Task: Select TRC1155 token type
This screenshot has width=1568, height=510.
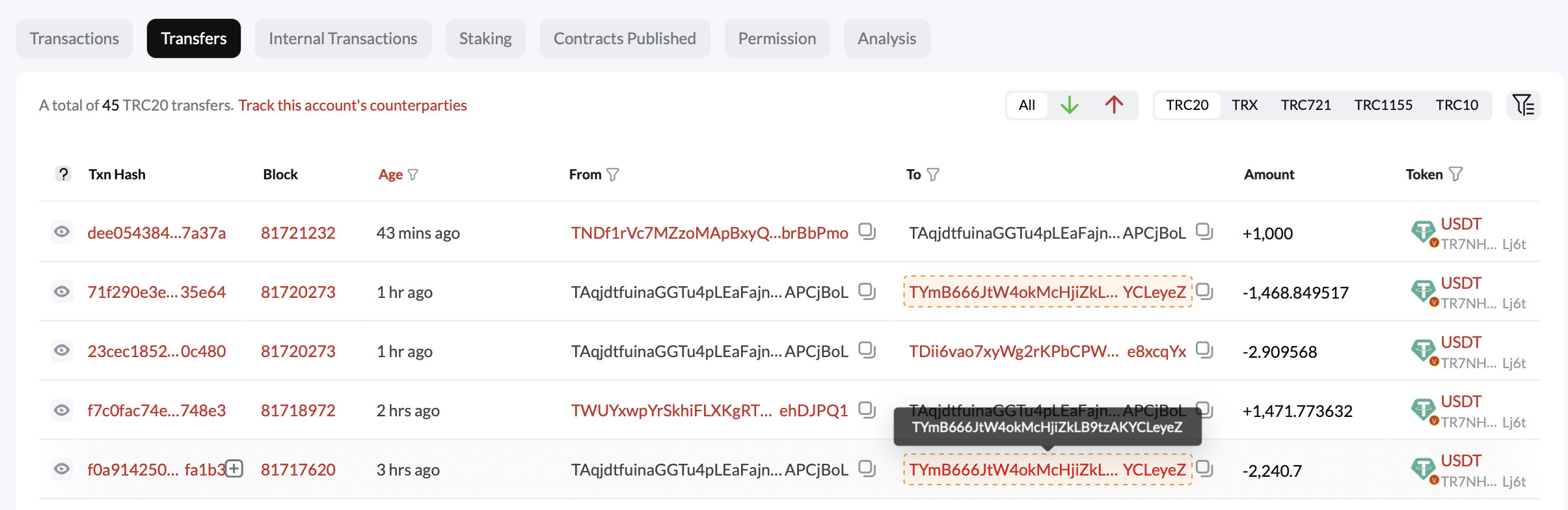Action: pyautogui.click(x=1383, y=105)
